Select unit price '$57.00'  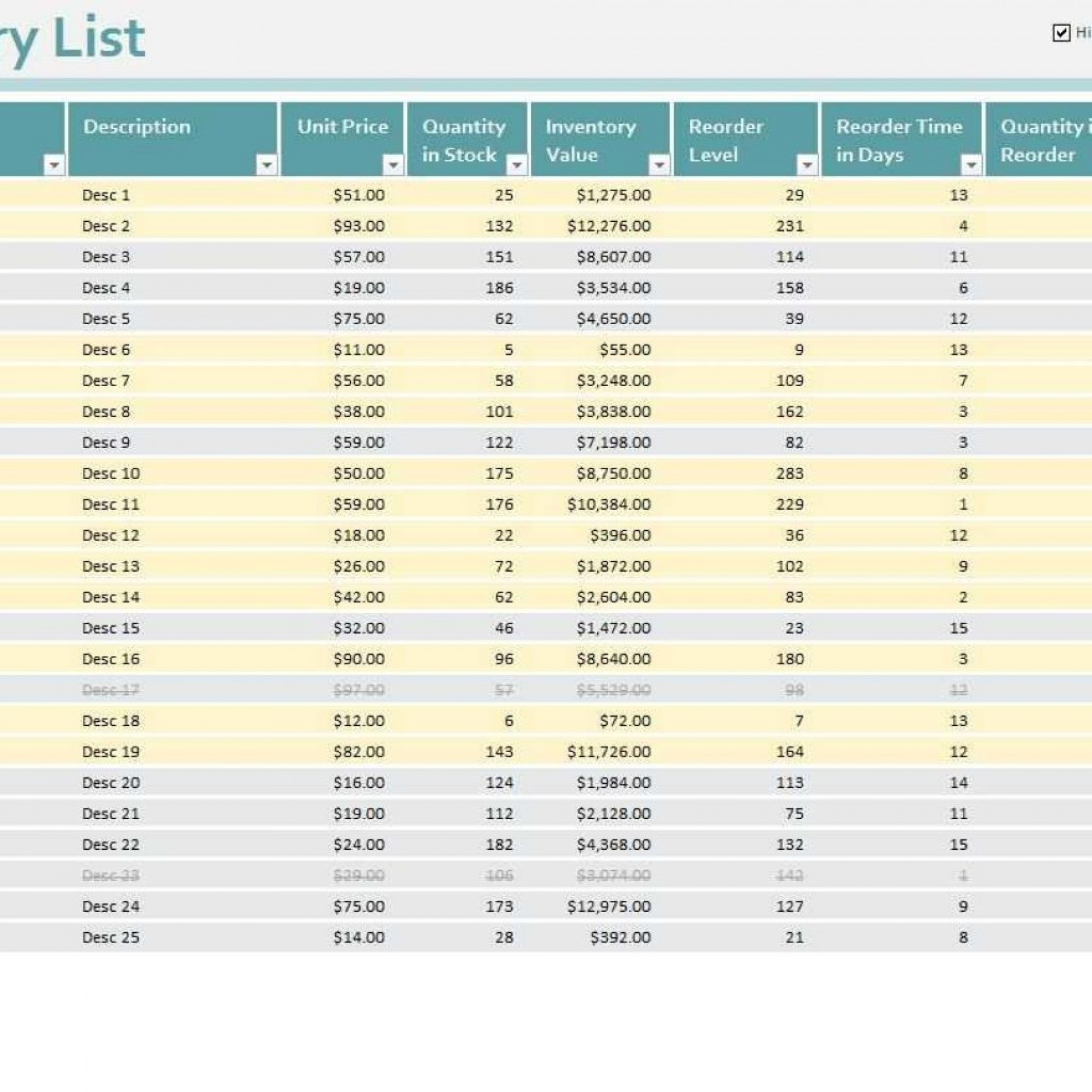359,257
